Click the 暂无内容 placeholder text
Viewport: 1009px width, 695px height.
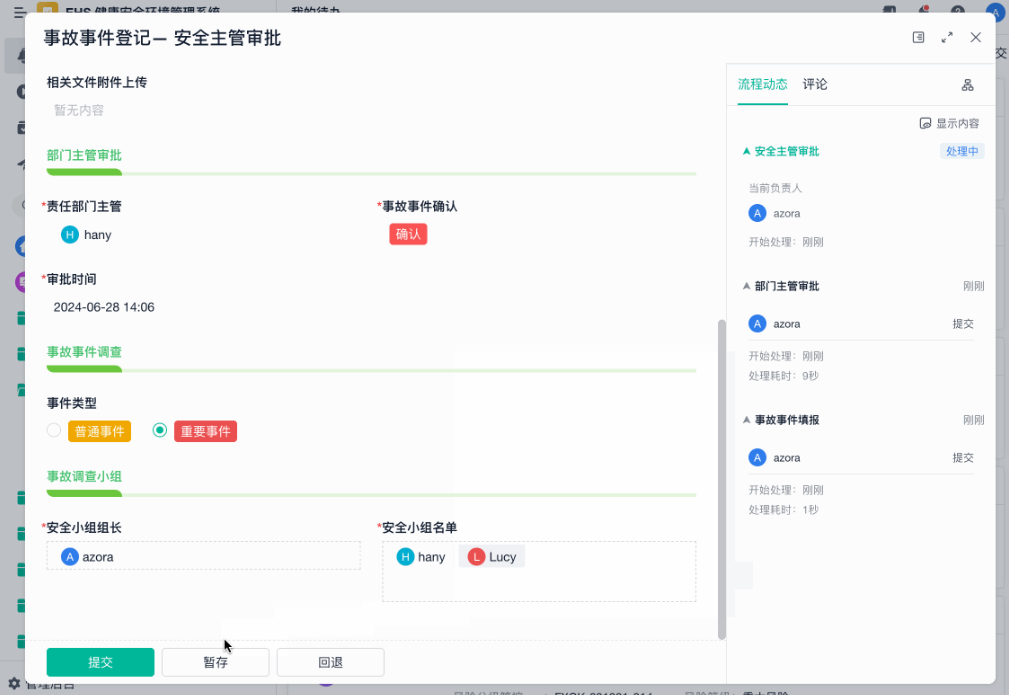[x=79, y=110]
